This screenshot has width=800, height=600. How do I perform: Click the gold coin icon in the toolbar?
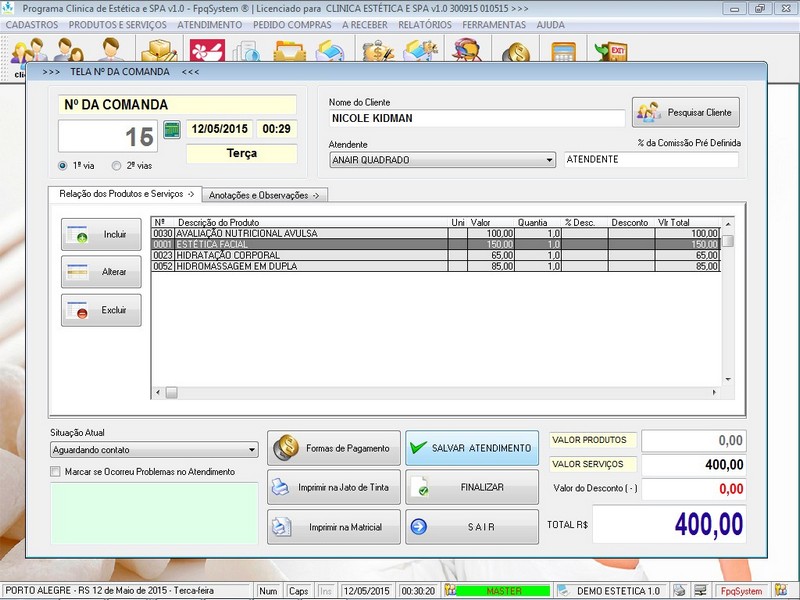(516, 52)
